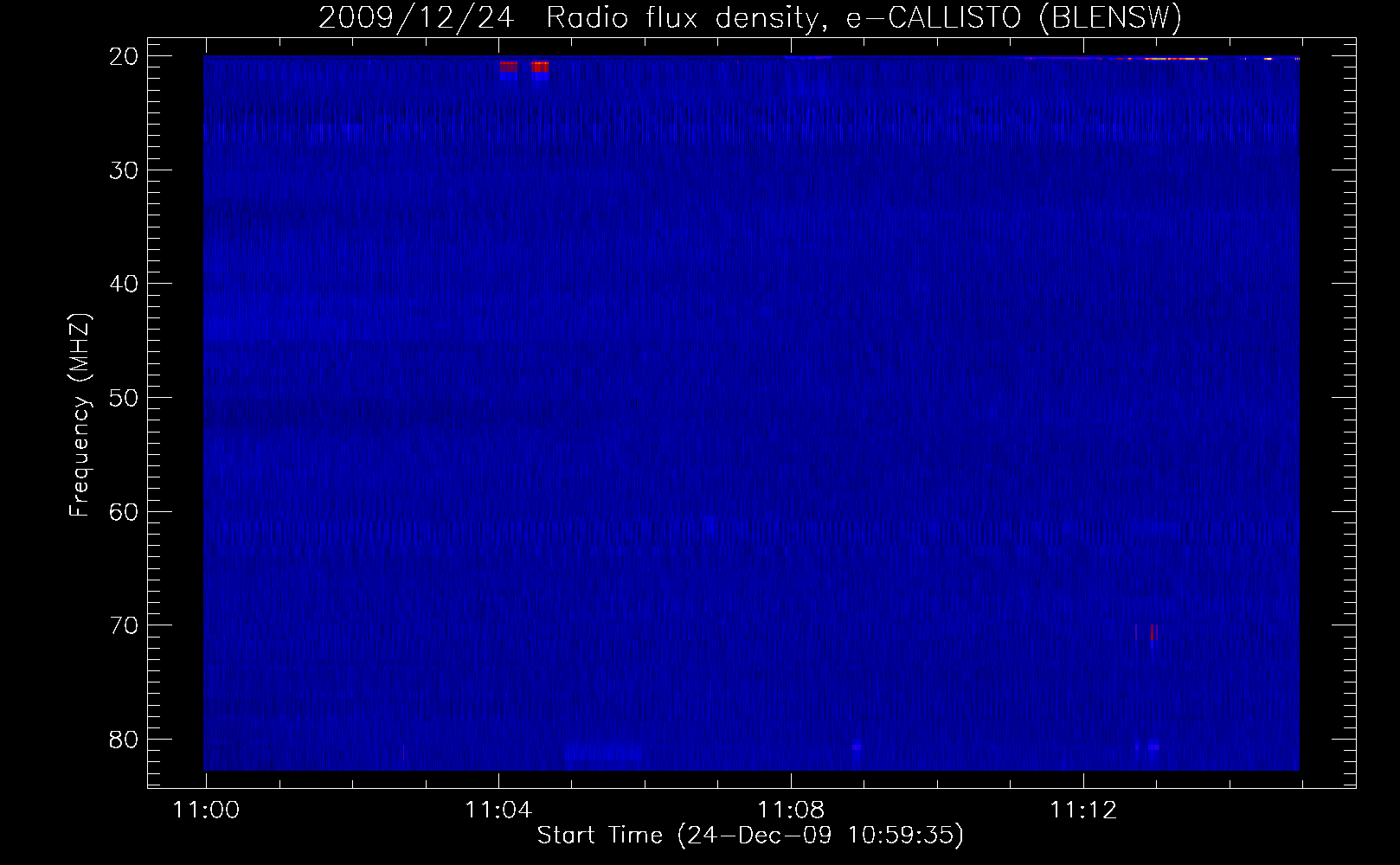Click the '11:08' time tick label
Screen dimensions: 1400x865
(x=791, y=811)
